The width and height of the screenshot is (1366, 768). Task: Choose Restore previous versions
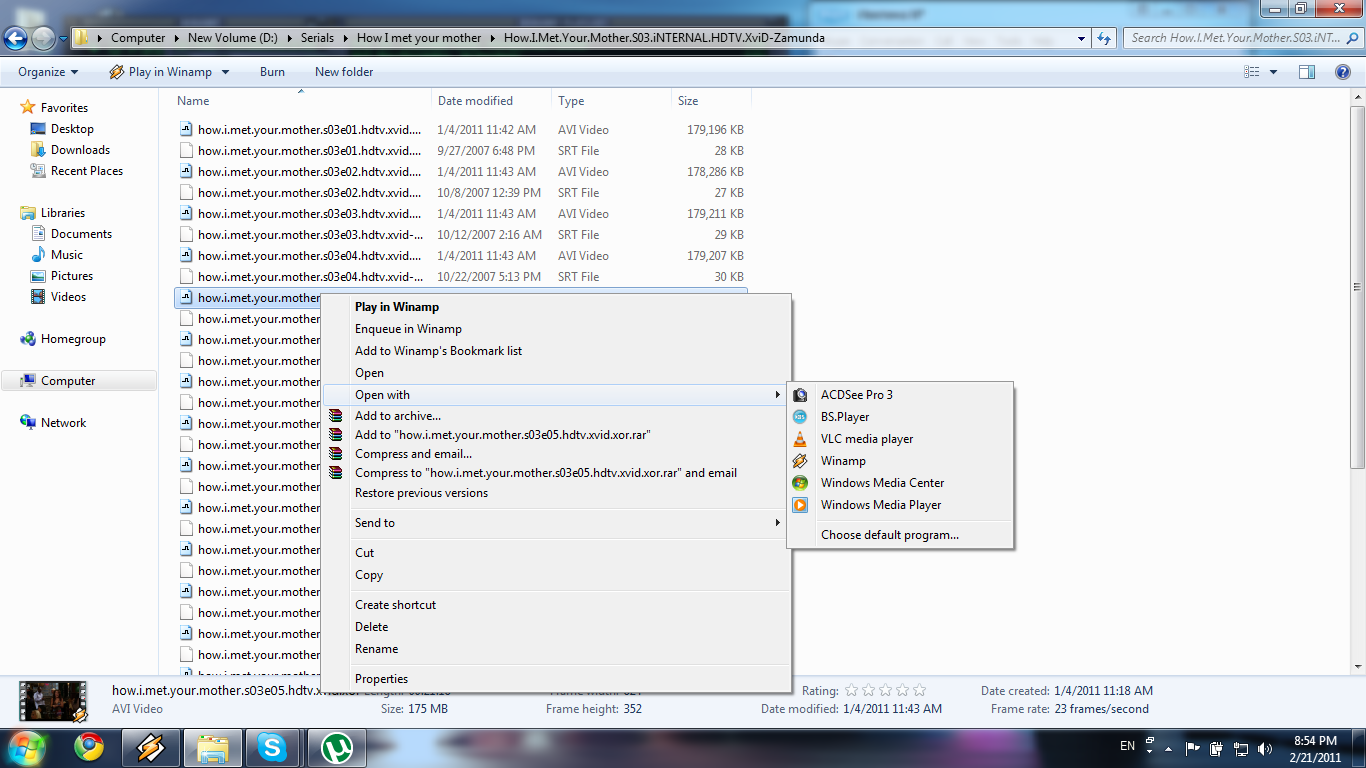pos(555,493)
